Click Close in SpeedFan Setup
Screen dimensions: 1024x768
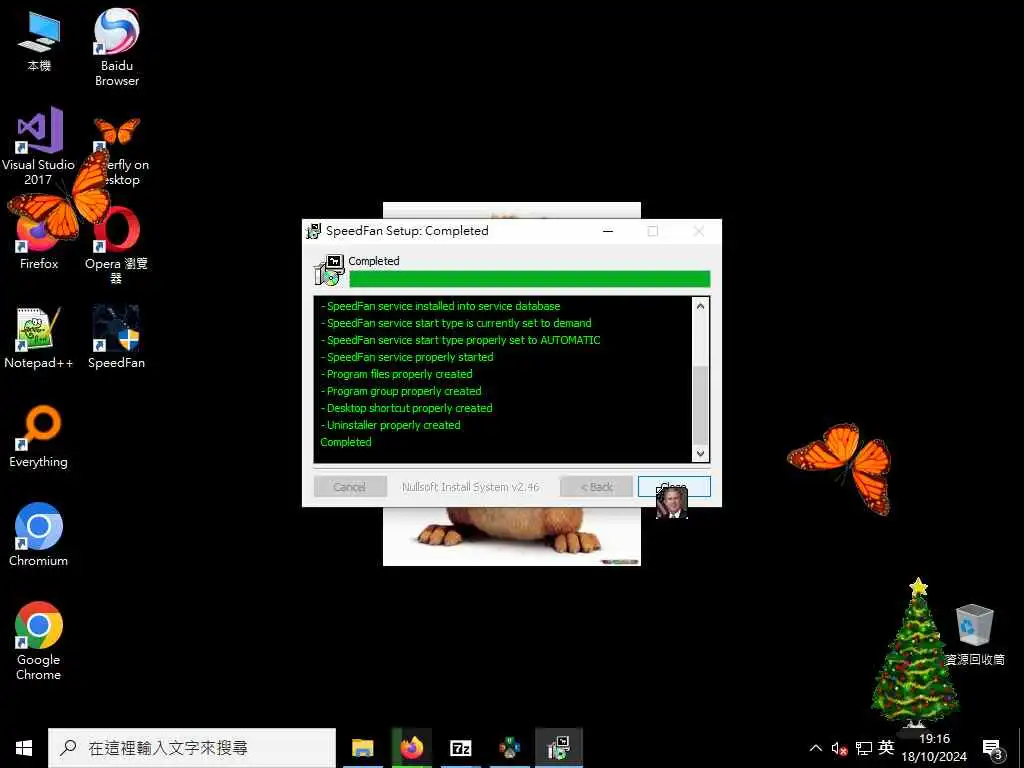coord(674,487)
